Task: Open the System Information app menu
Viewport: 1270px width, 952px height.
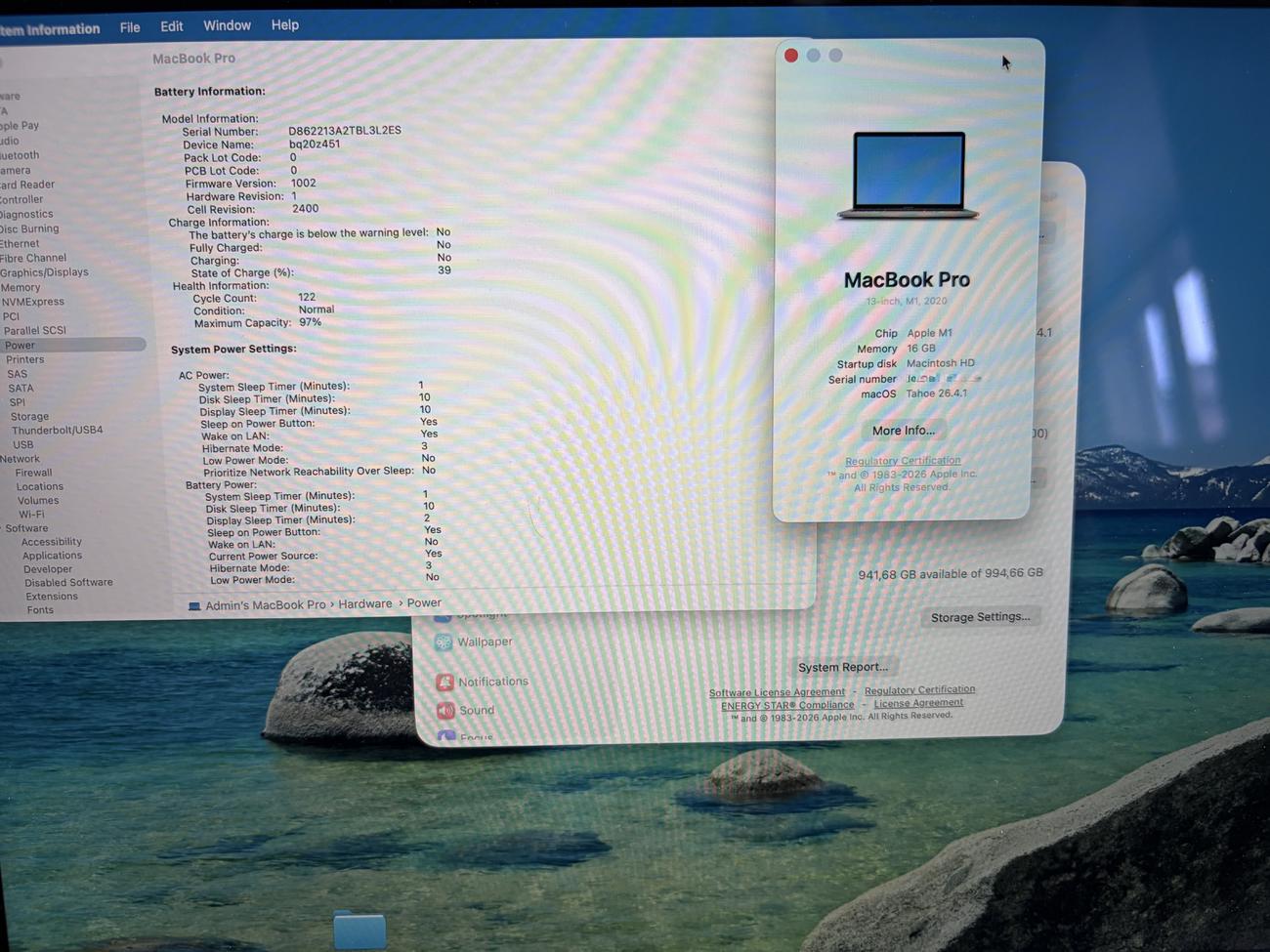Action: (49, 29)
